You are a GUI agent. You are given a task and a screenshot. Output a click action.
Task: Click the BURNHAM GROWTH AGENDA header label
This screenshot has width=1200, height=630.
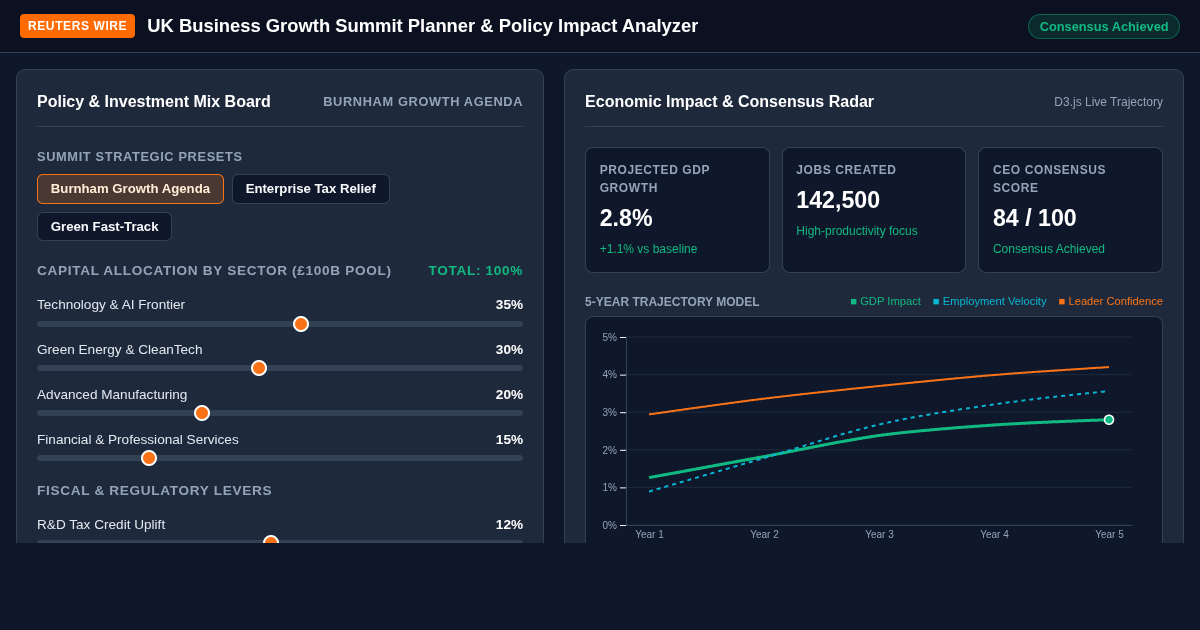[x=423, y=102]
